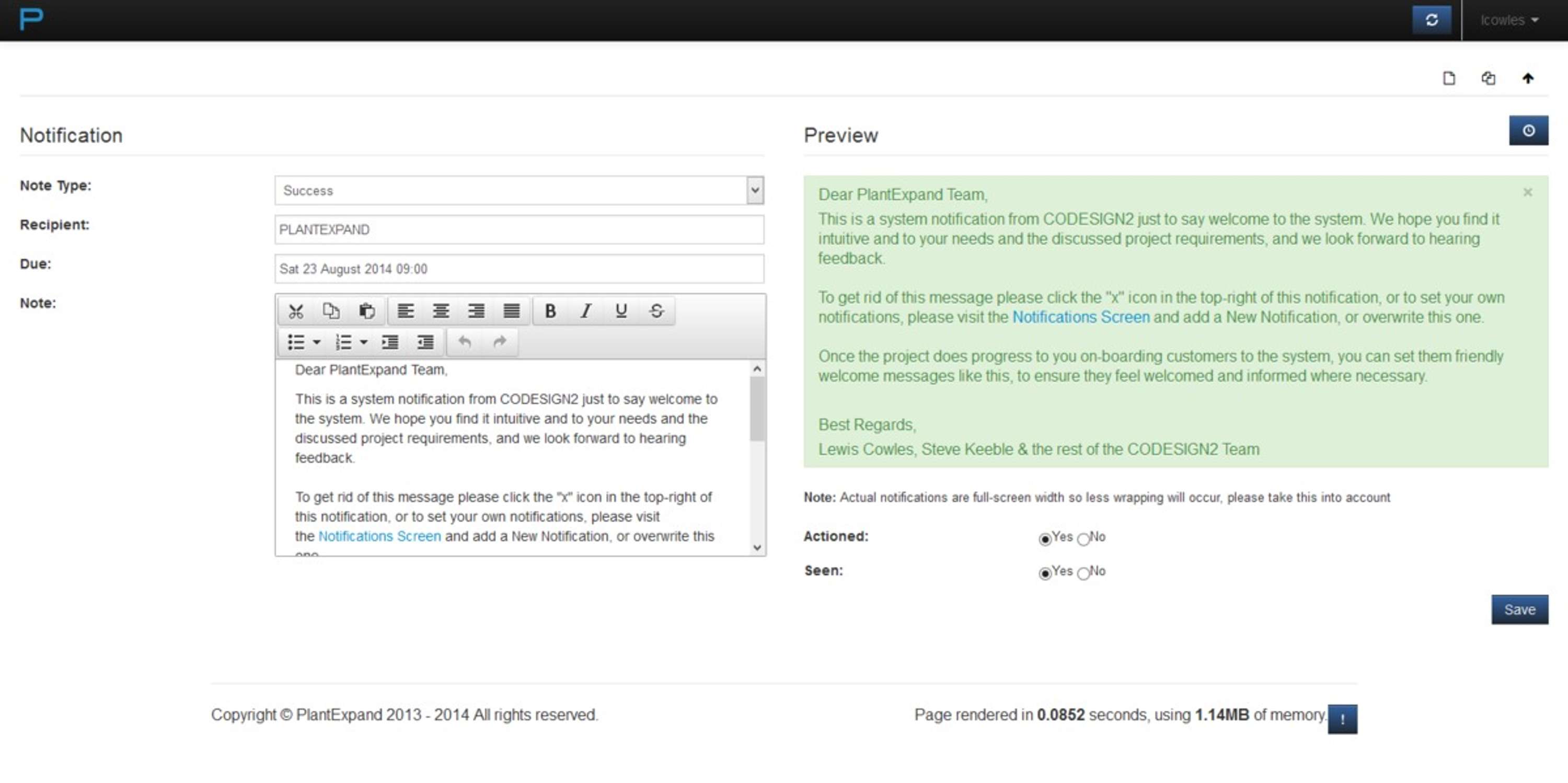1568x783 pixels.
Task: Click the Due date field
Action: click(519, 269)
